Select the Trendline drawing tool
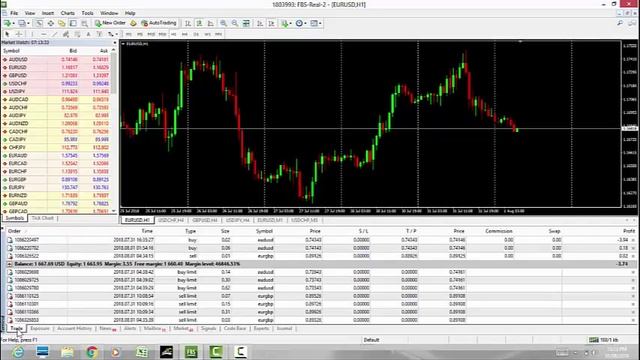 pyautogui.click(x=55, y=34)
